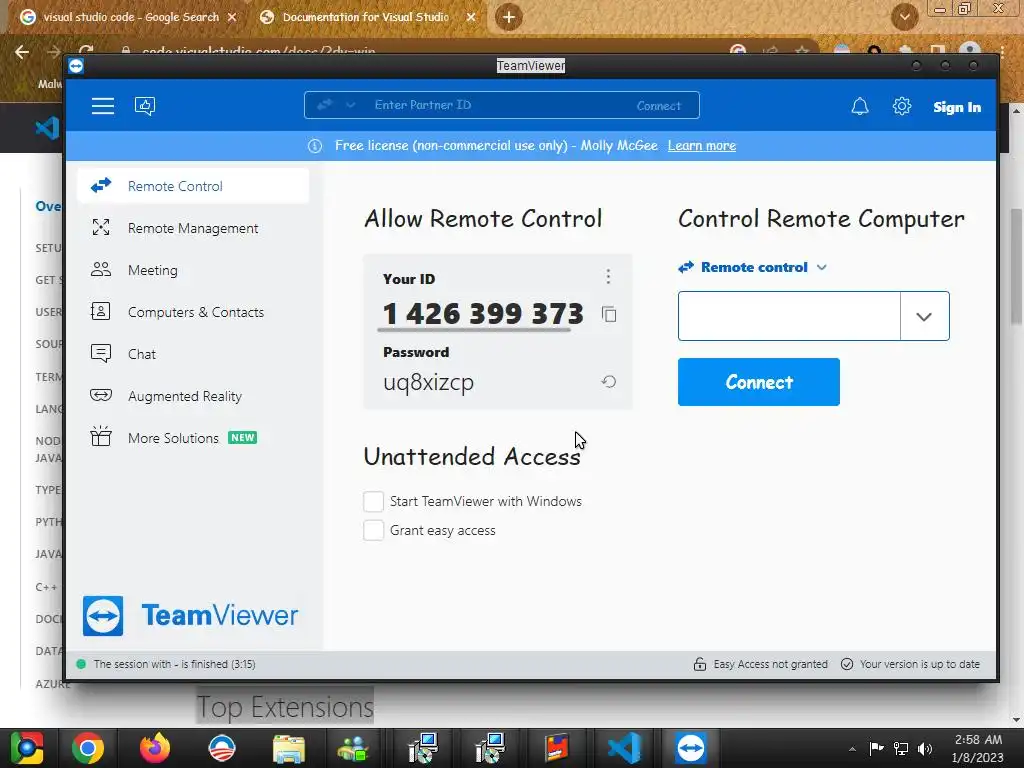Generate a new password with the refresh icon
Image resolution: width=1024 pixels, height=768 pixels.
609,381
